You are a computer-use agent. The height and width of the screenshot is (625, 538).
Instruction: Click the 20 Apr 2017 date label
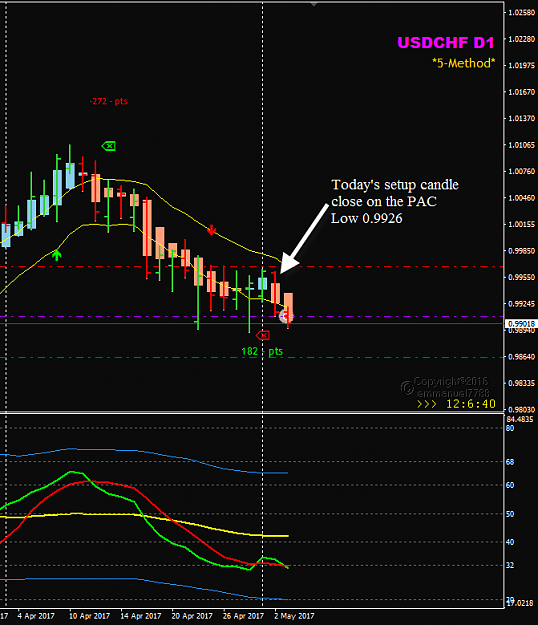(x=192, y=616)
